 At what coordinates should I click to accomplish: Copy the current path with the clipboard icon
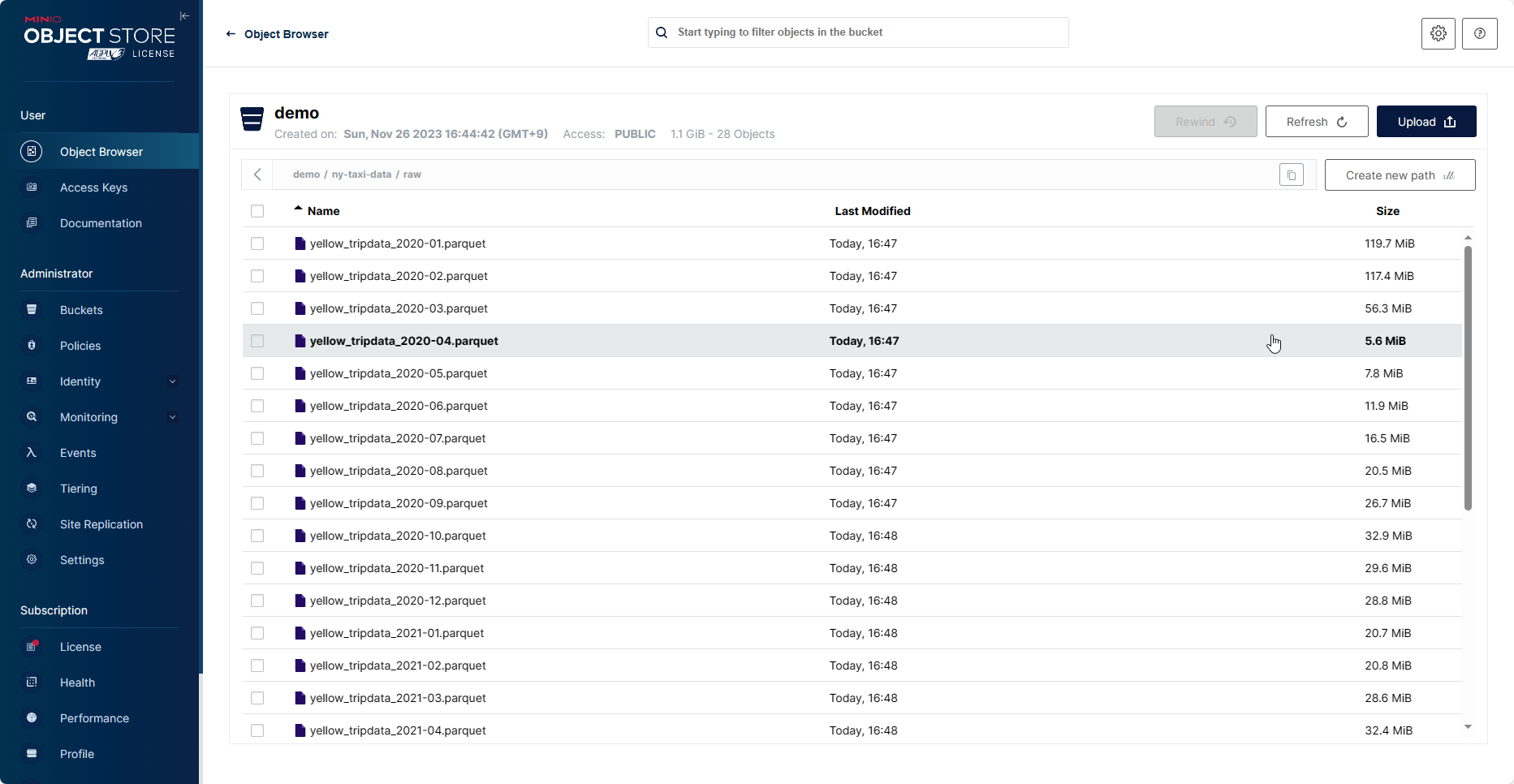click(1291, 174)
